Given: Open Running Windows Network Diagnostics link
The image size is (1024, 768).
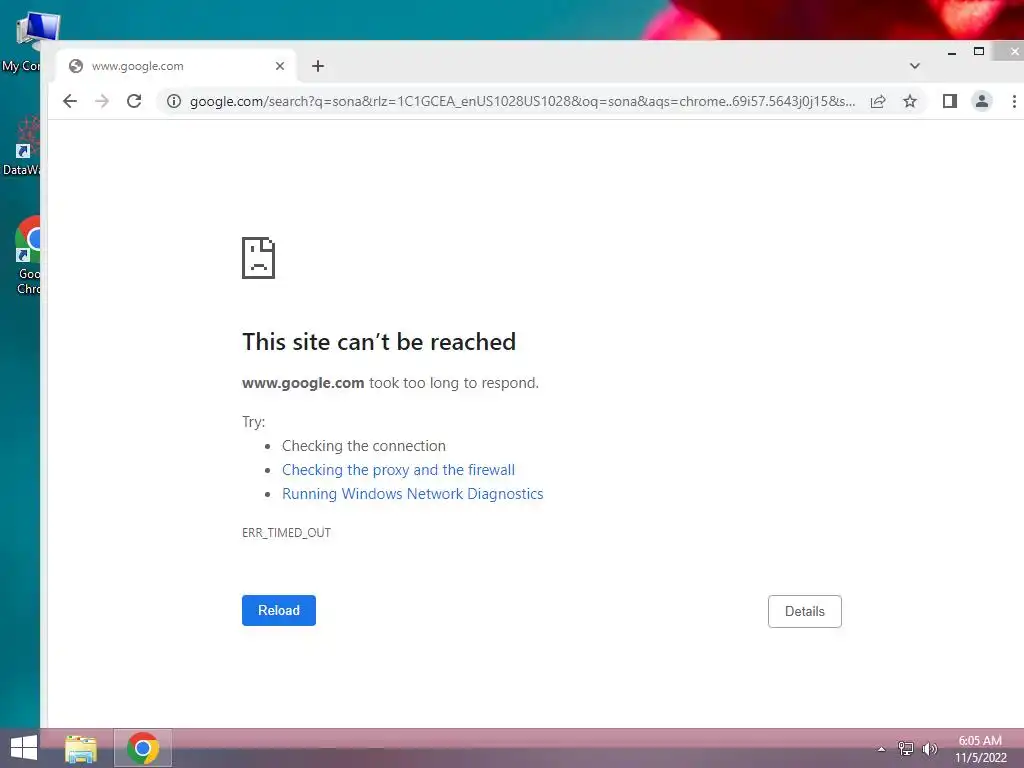Looking at the screenshot, I should [x=413, y=494].
